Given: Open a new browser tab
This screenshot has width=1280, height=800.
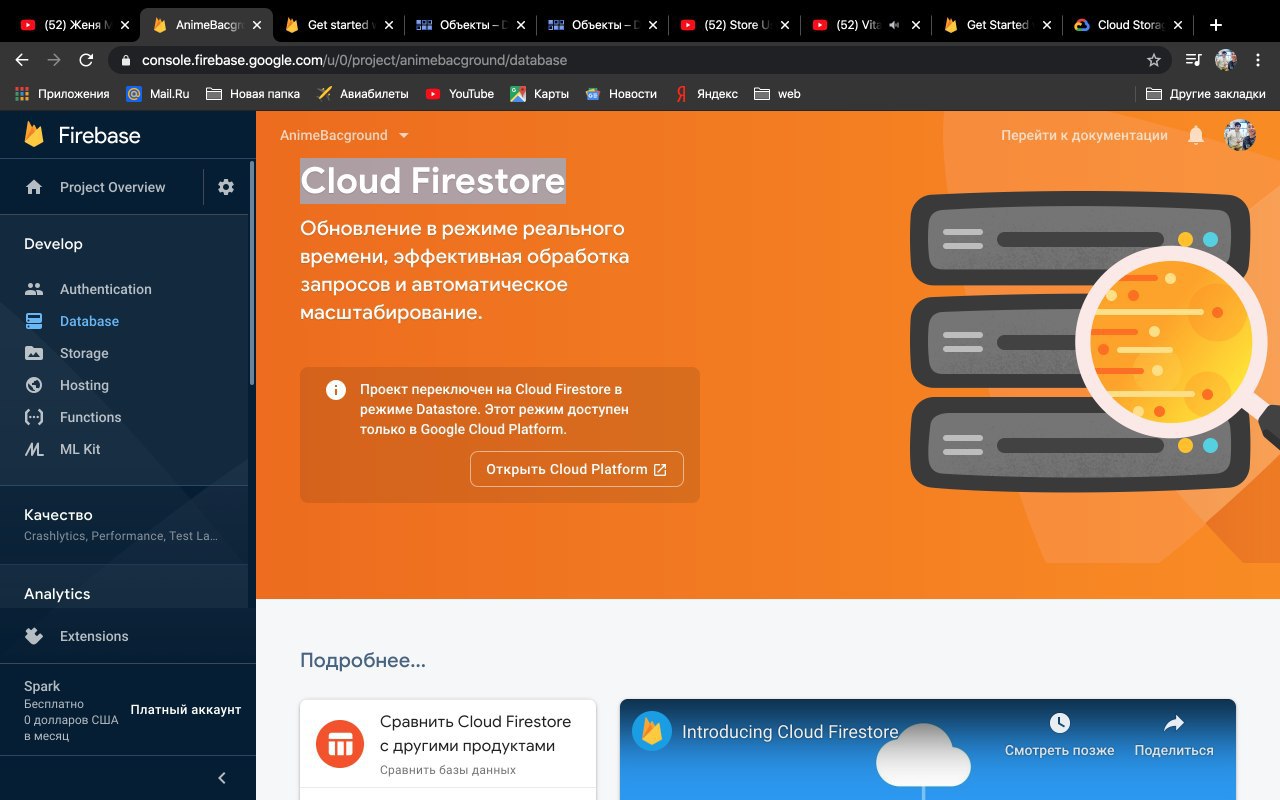Looking at the screenshot, I should 1216,25.
